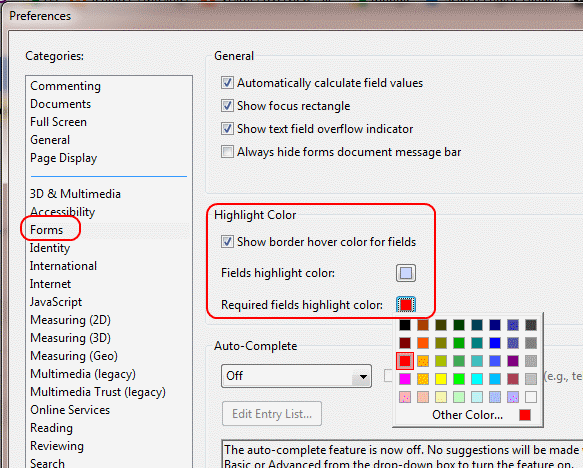Image resolution: width=583 pixels, height=468 pixels.
Task: Toggle Show border hover color for fields
Action: (x=227, y=242)
